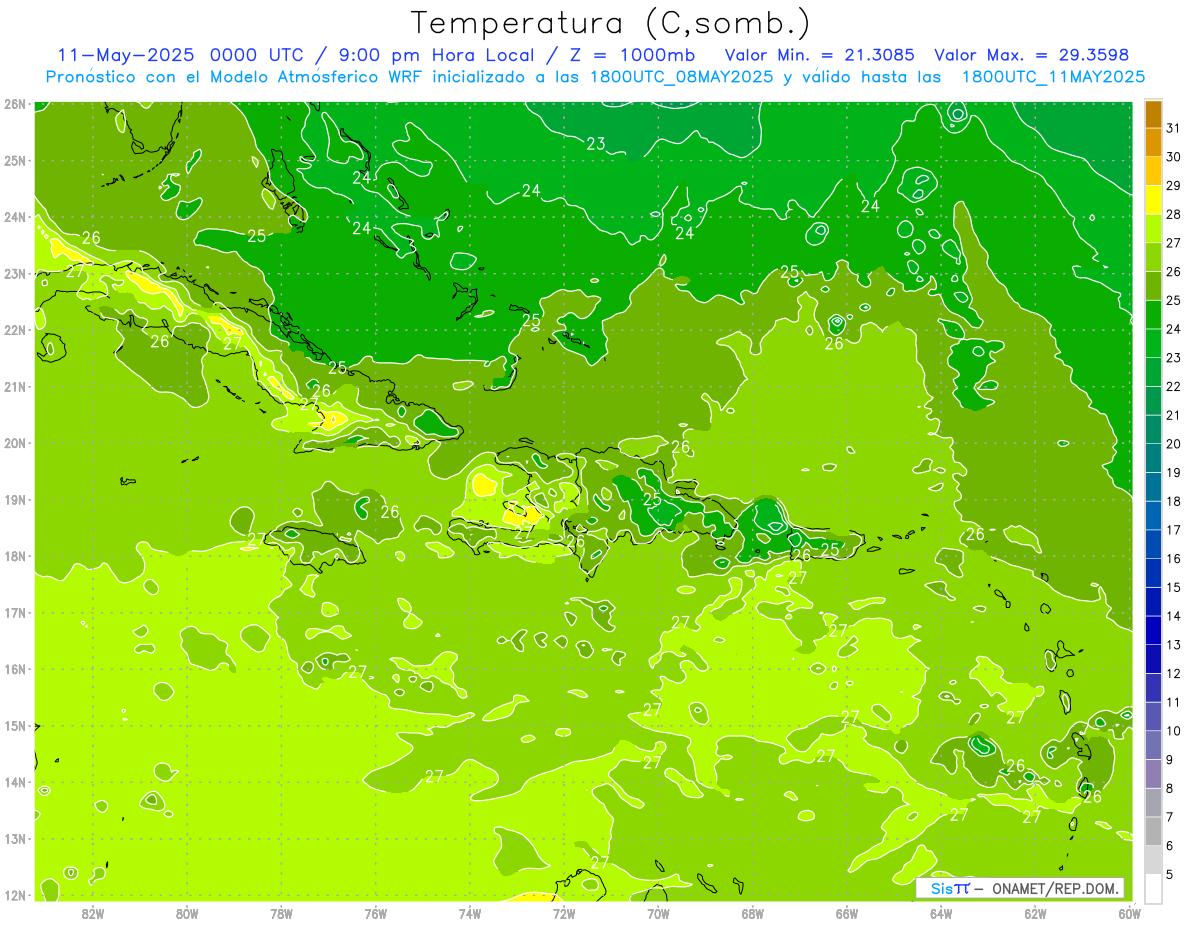The image size is (1200, 927).
Task: Click the Sisπ ONAMET/REP.DOM. credit label
Action: (1020, 888)
